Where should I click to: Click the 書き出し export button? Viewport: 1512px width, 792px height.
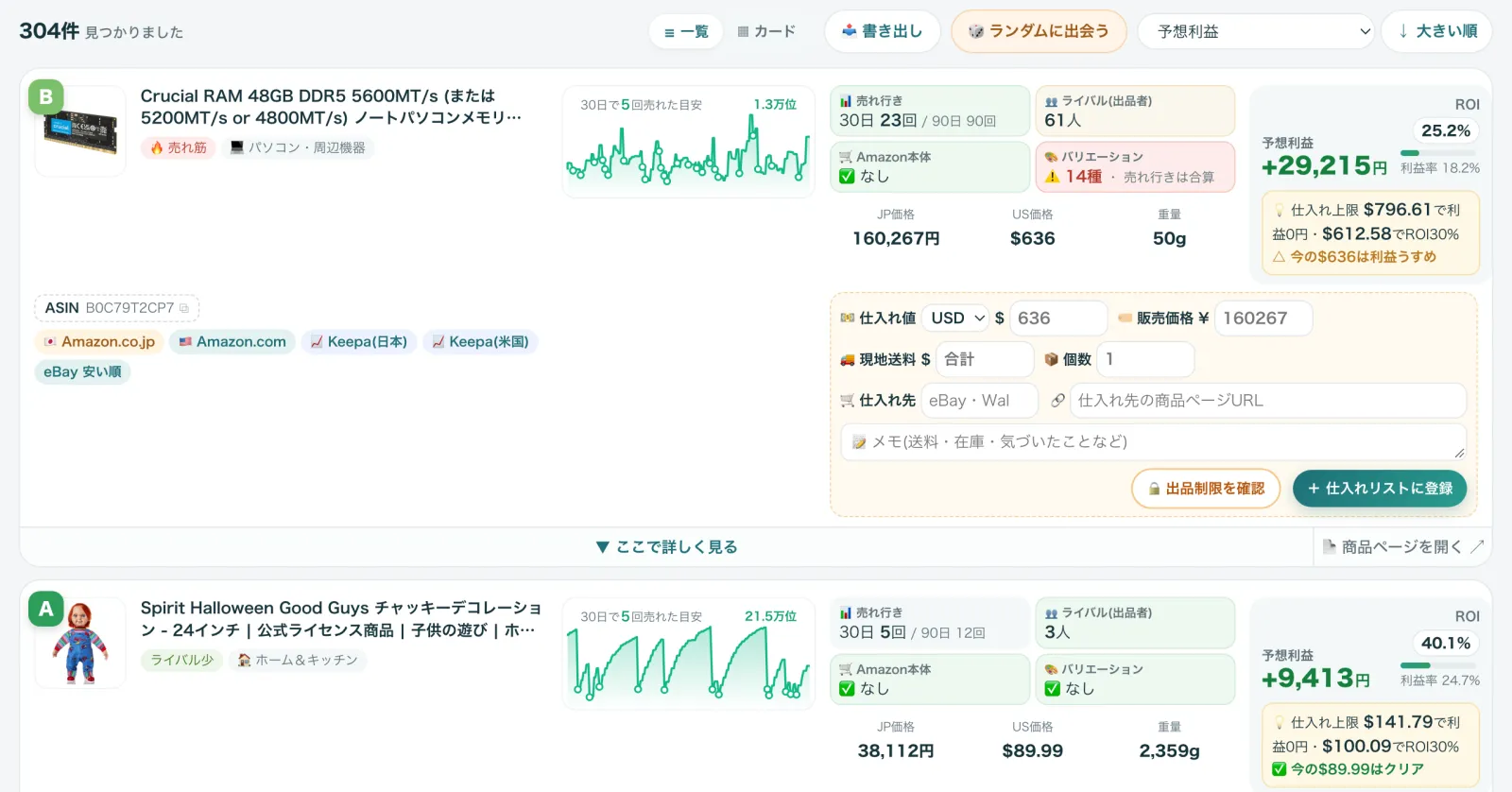tap(882, 31)
